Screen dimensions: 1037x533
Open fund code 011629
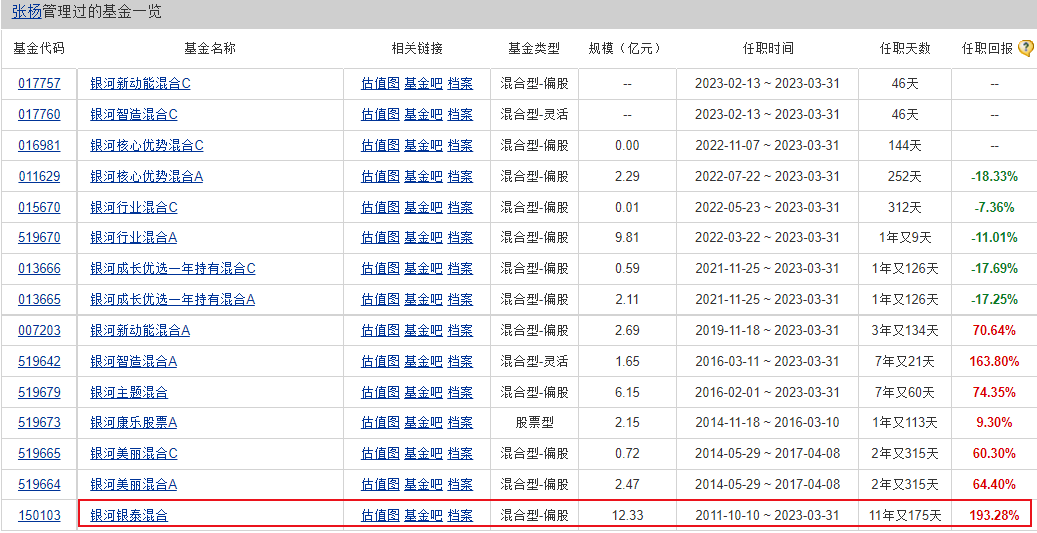tap(39, 176)
